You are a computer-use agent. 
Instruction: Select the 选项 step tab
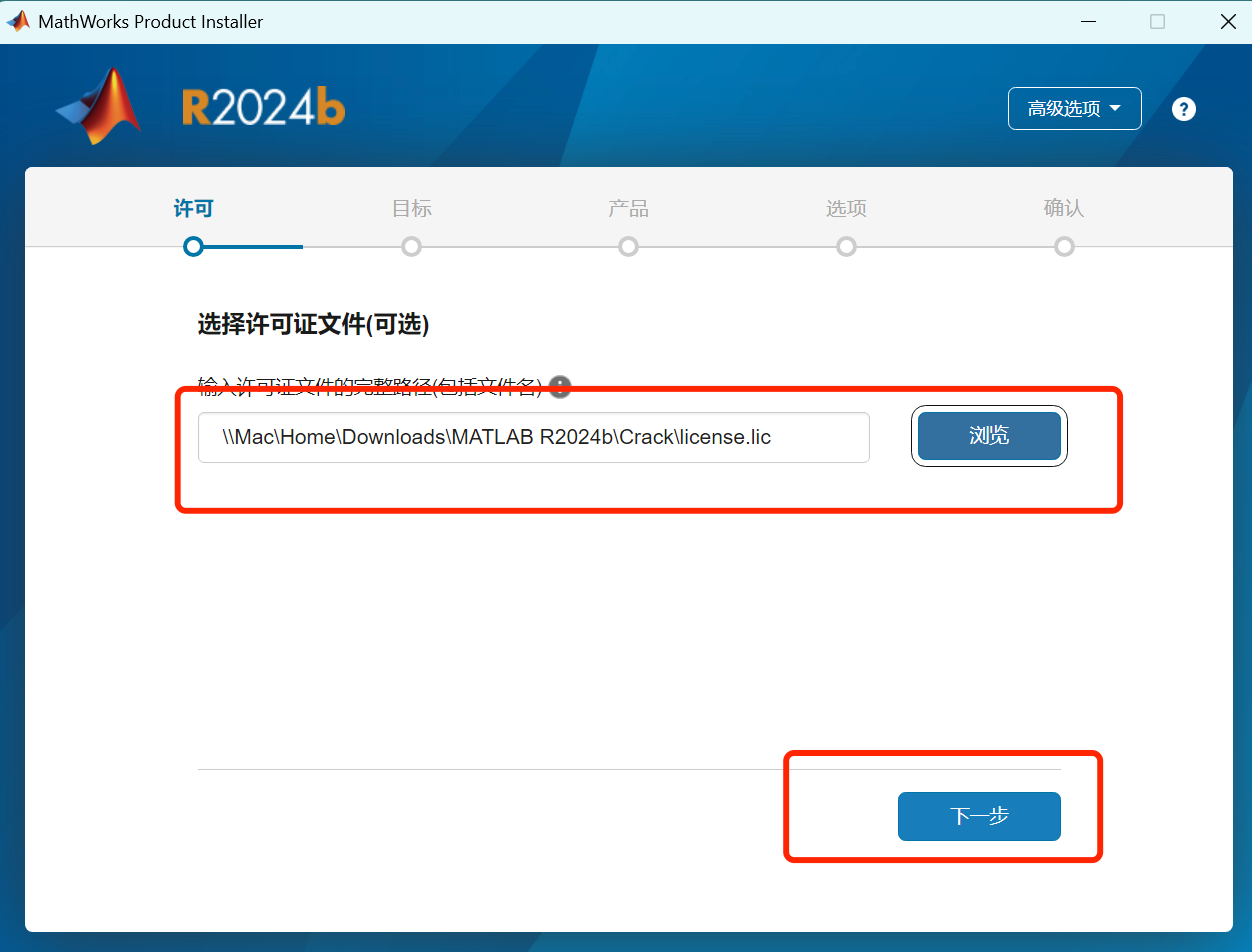coord(846,209)
